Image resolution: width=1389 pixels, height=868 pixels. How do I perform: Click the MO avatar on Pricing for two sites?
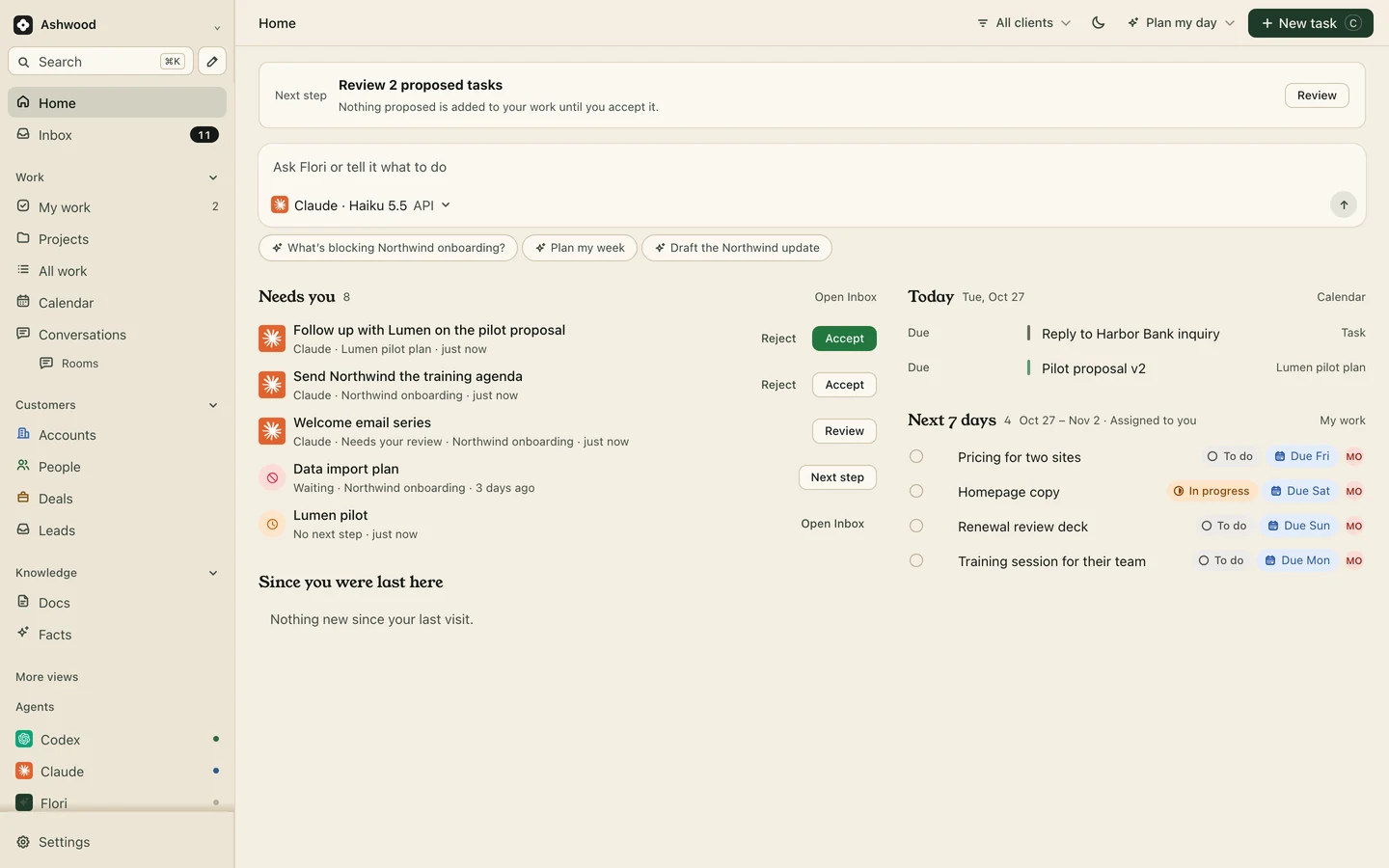1354,456
